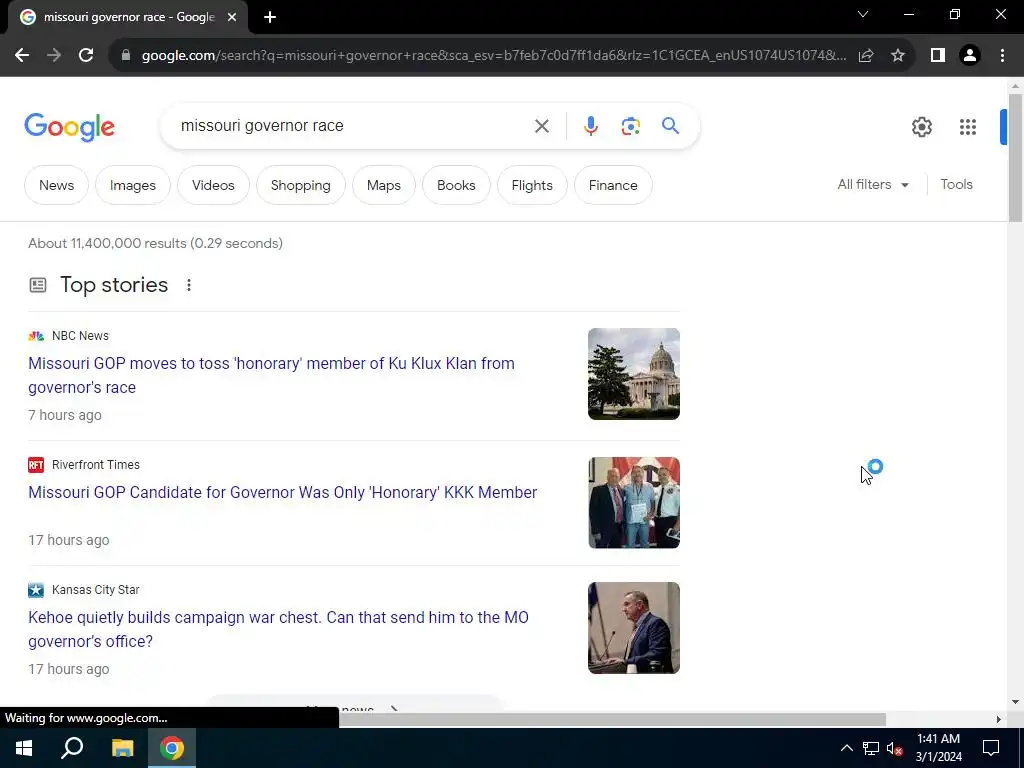Search by image with Google Lens icon
1024x768 pixels.
tap(631, 126)
